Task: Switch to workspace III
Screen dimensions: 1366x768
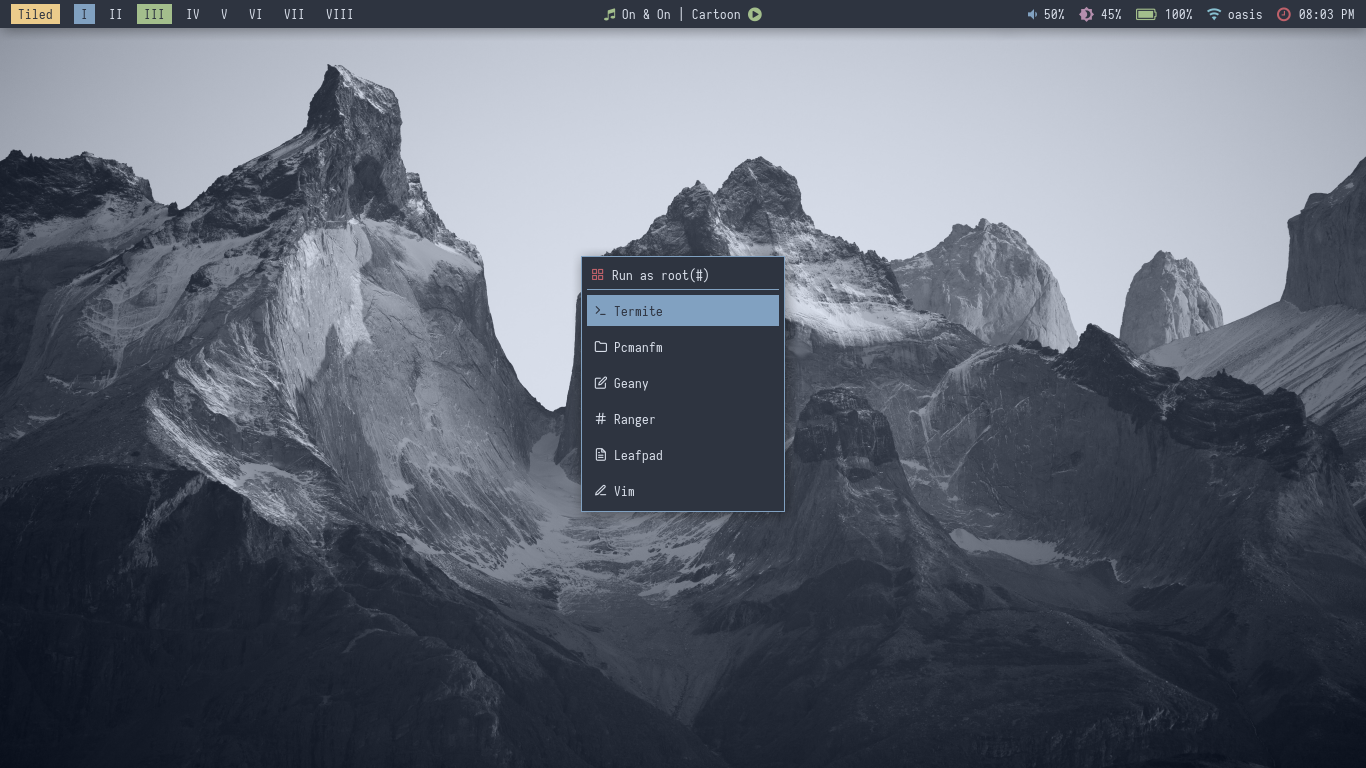Action: [x=154, y=14]
